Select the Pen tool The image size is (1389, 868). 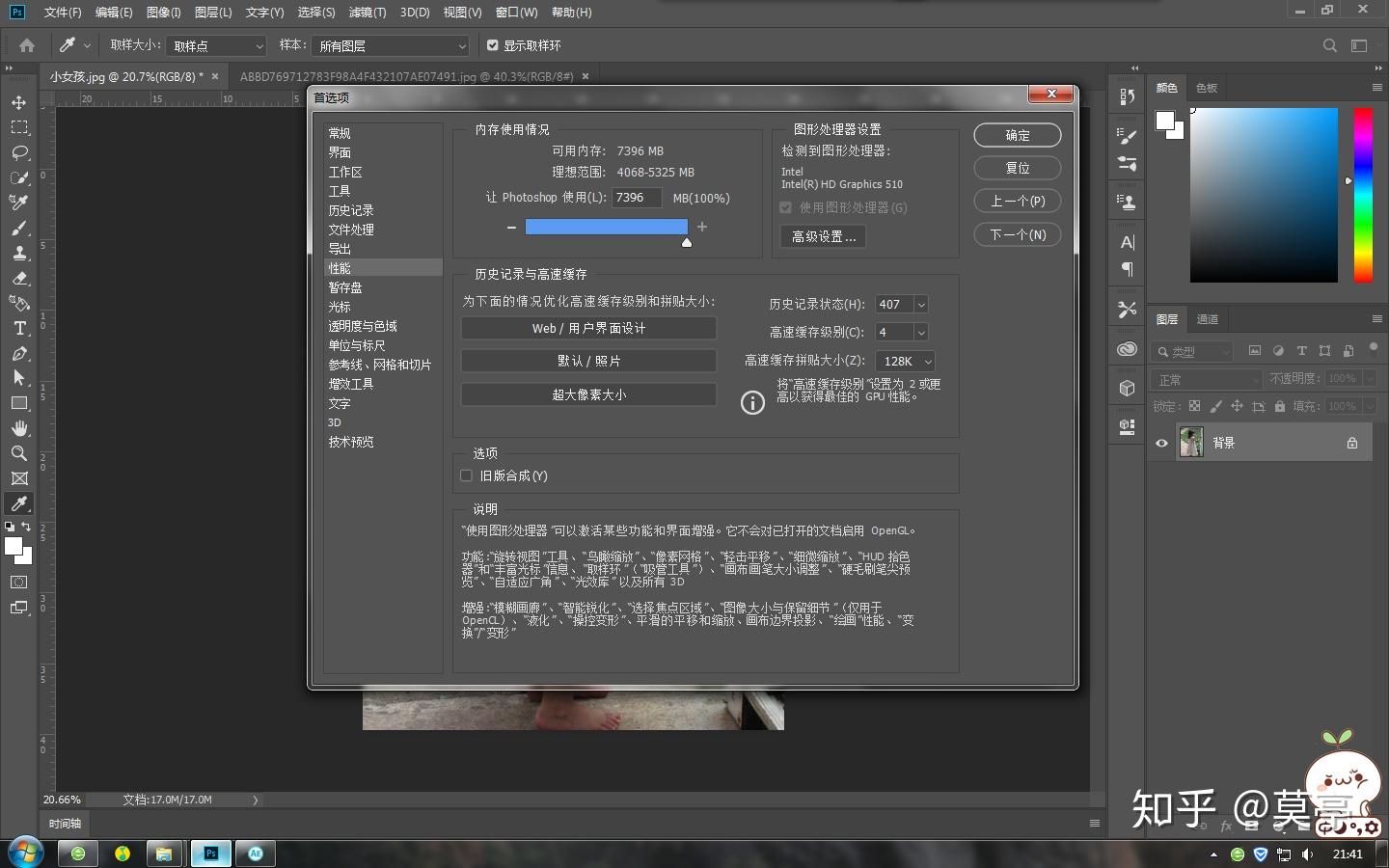[19, 353]
